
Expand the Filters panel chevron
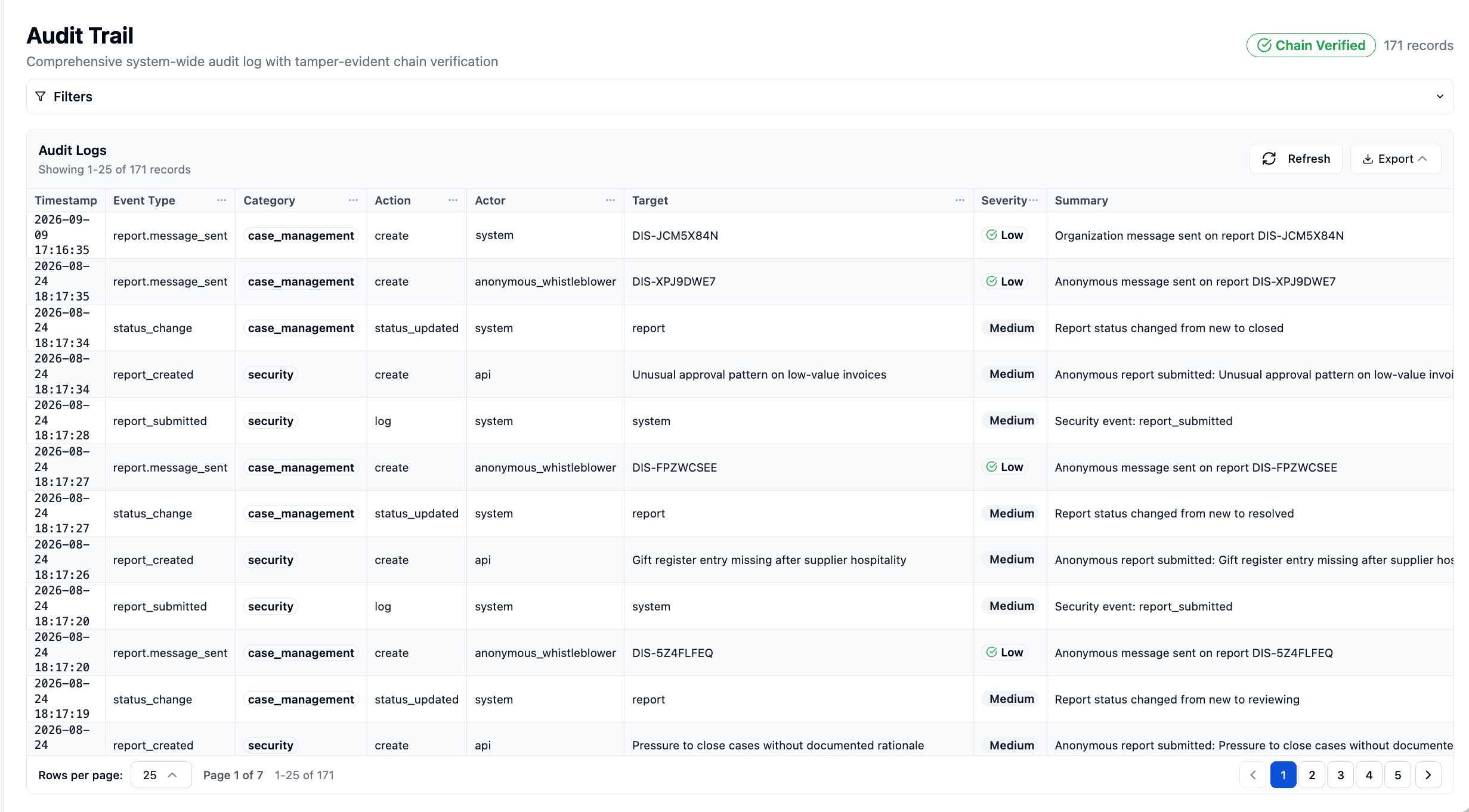pos(1440,97)
